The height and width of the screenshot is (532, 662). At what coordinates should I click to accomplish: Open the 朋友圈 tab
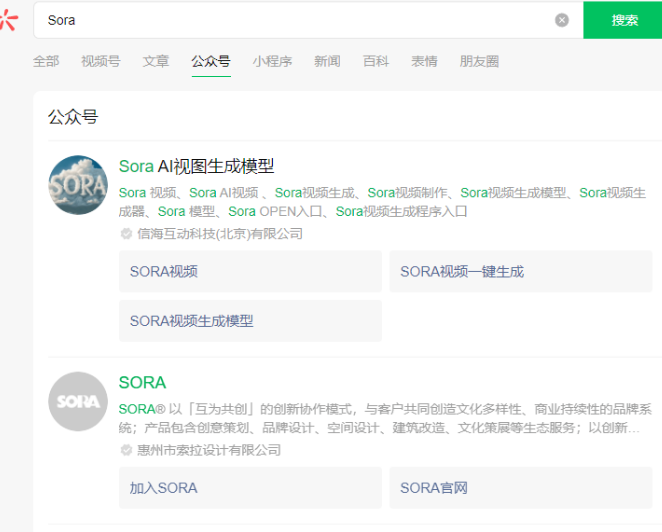[479, 62]
